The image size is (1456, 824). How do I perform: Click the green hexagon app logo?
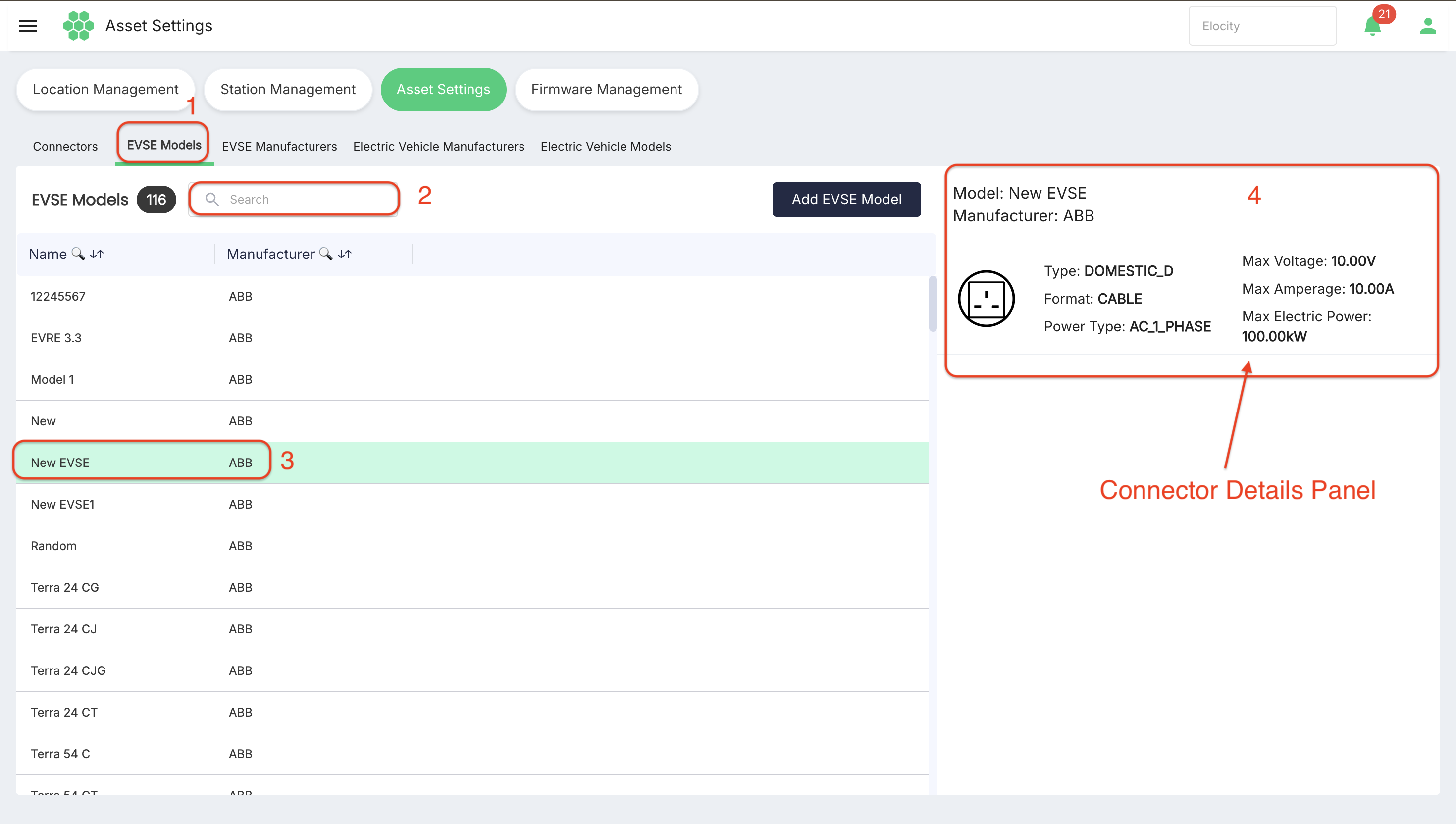(78, 25)
